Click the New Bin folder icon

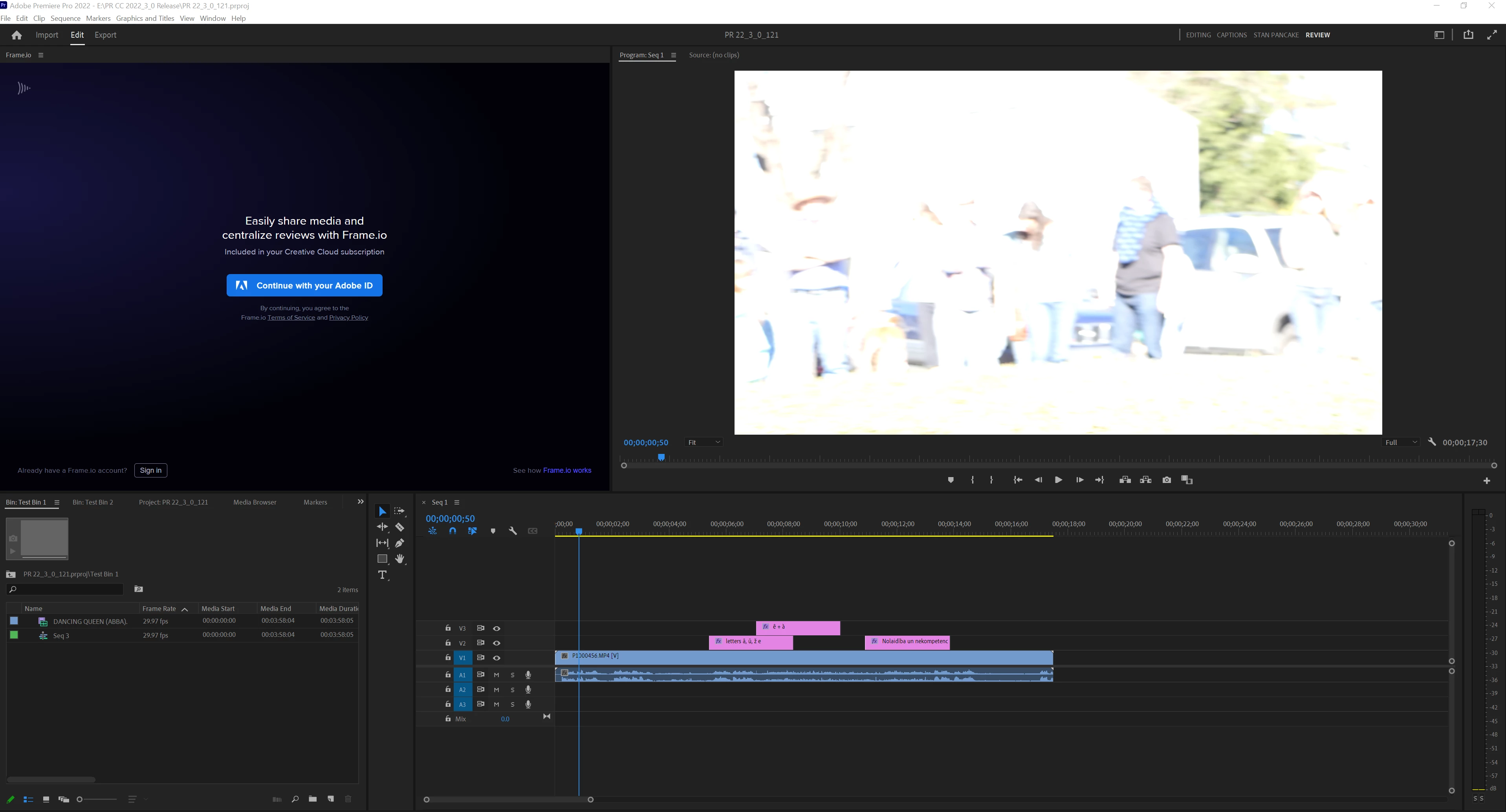tap(313, 799)
